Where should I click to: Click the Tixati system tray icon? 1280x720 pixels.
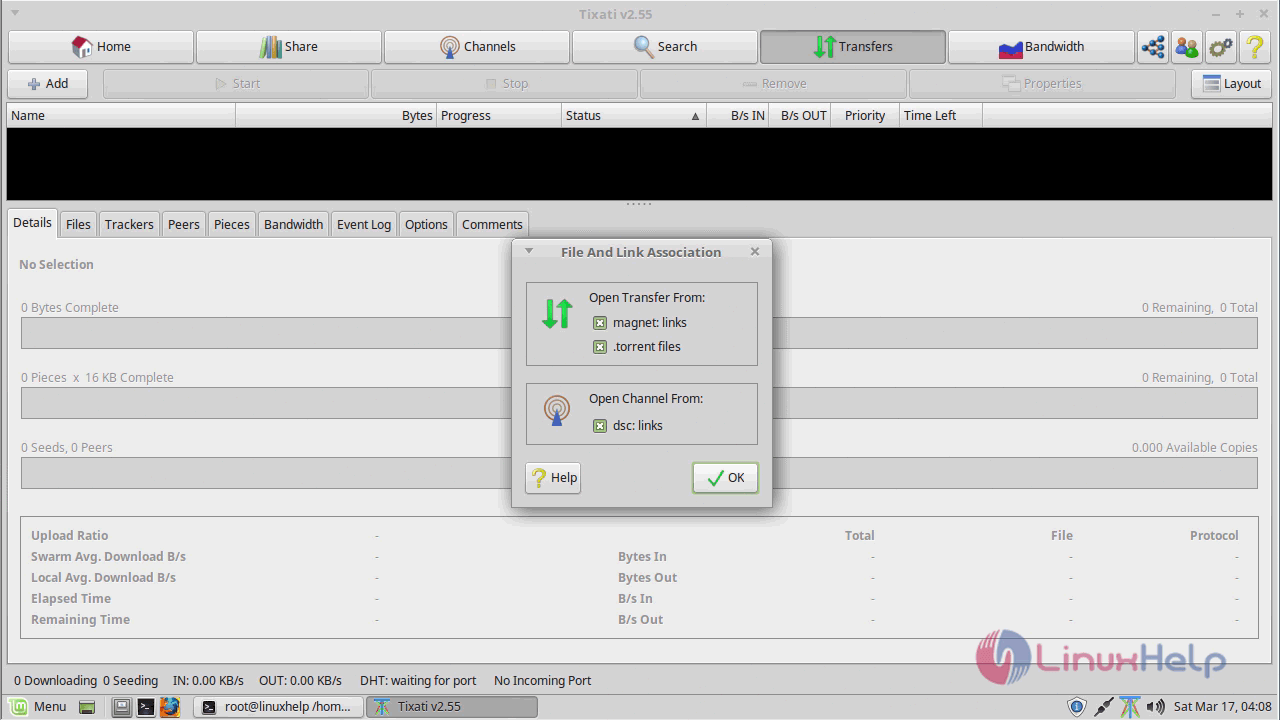(x=1129, y=707)
